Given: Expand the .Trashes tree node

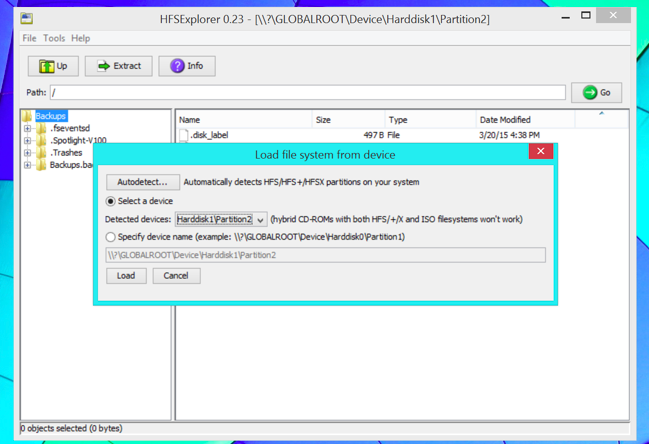Looking at the screenshot, I should 27,153.
